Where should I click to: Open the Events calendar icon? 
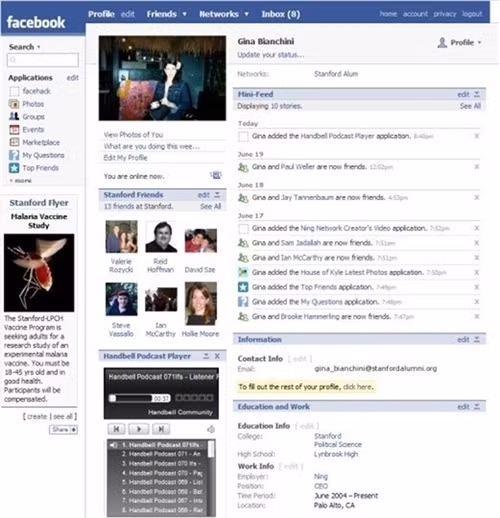(14, 130)
